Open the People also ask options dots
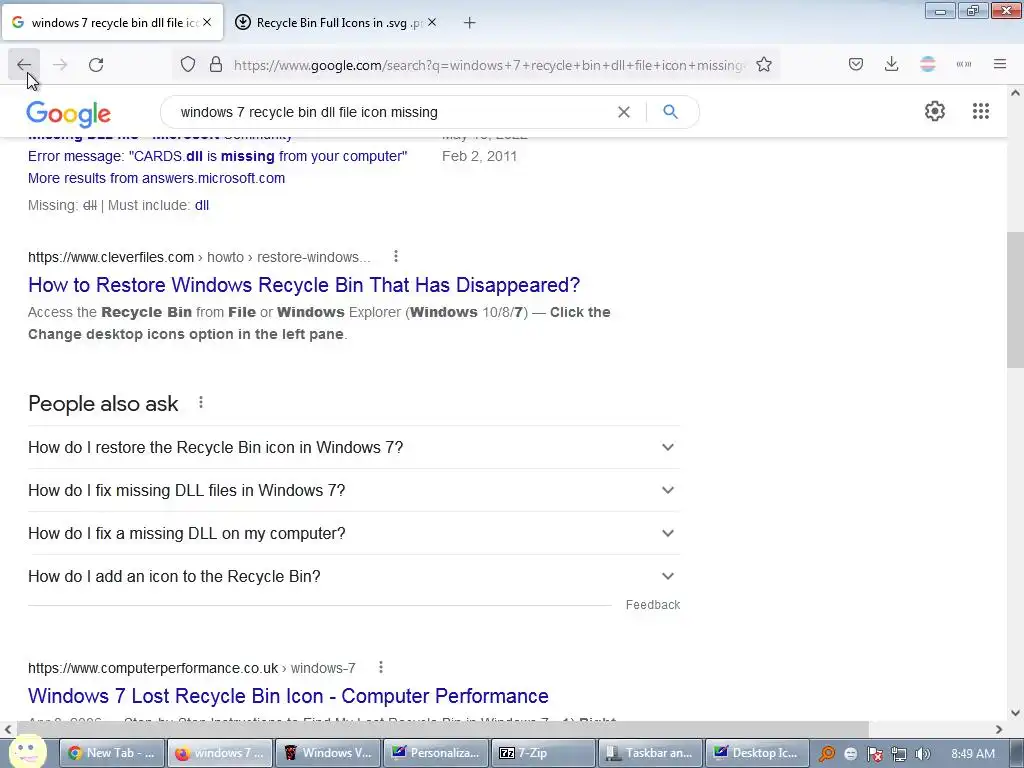Image resolution: width=1024 pixels, height=768 pixels. click(201, 403)
